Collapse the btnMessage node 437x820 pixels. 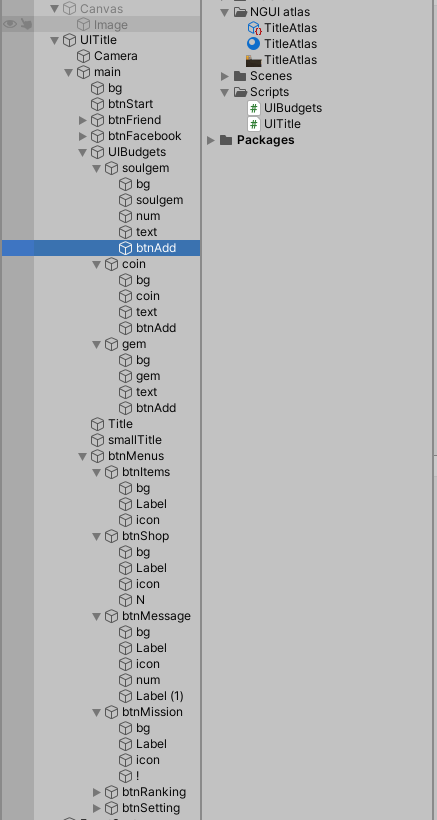(97, 617)
